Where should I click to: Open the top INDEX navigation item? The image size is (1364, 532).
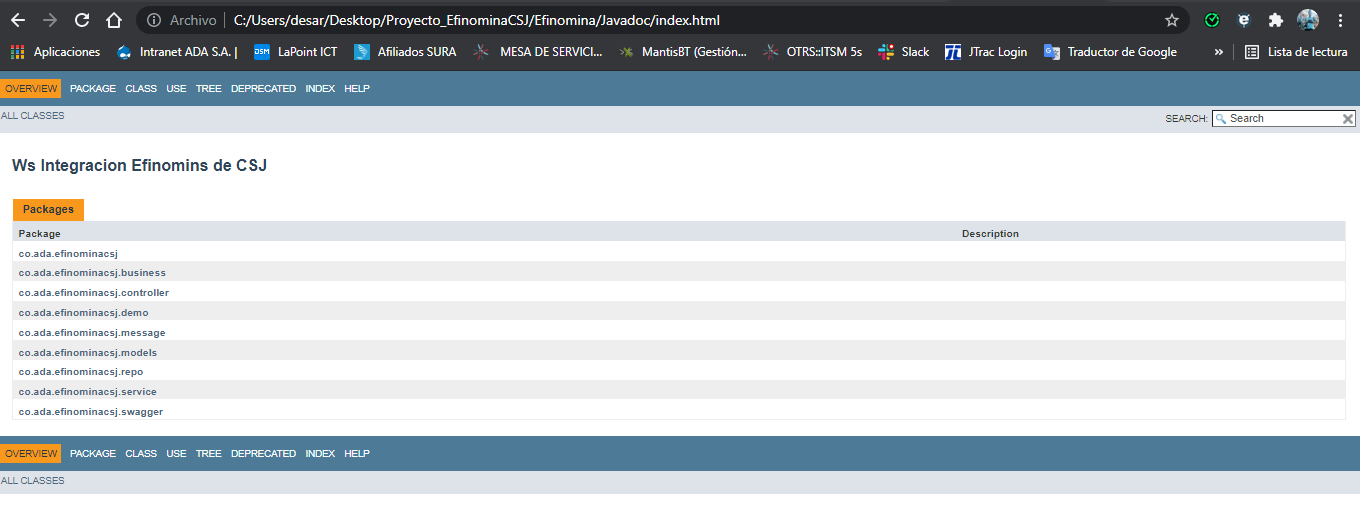coord(320,89)
